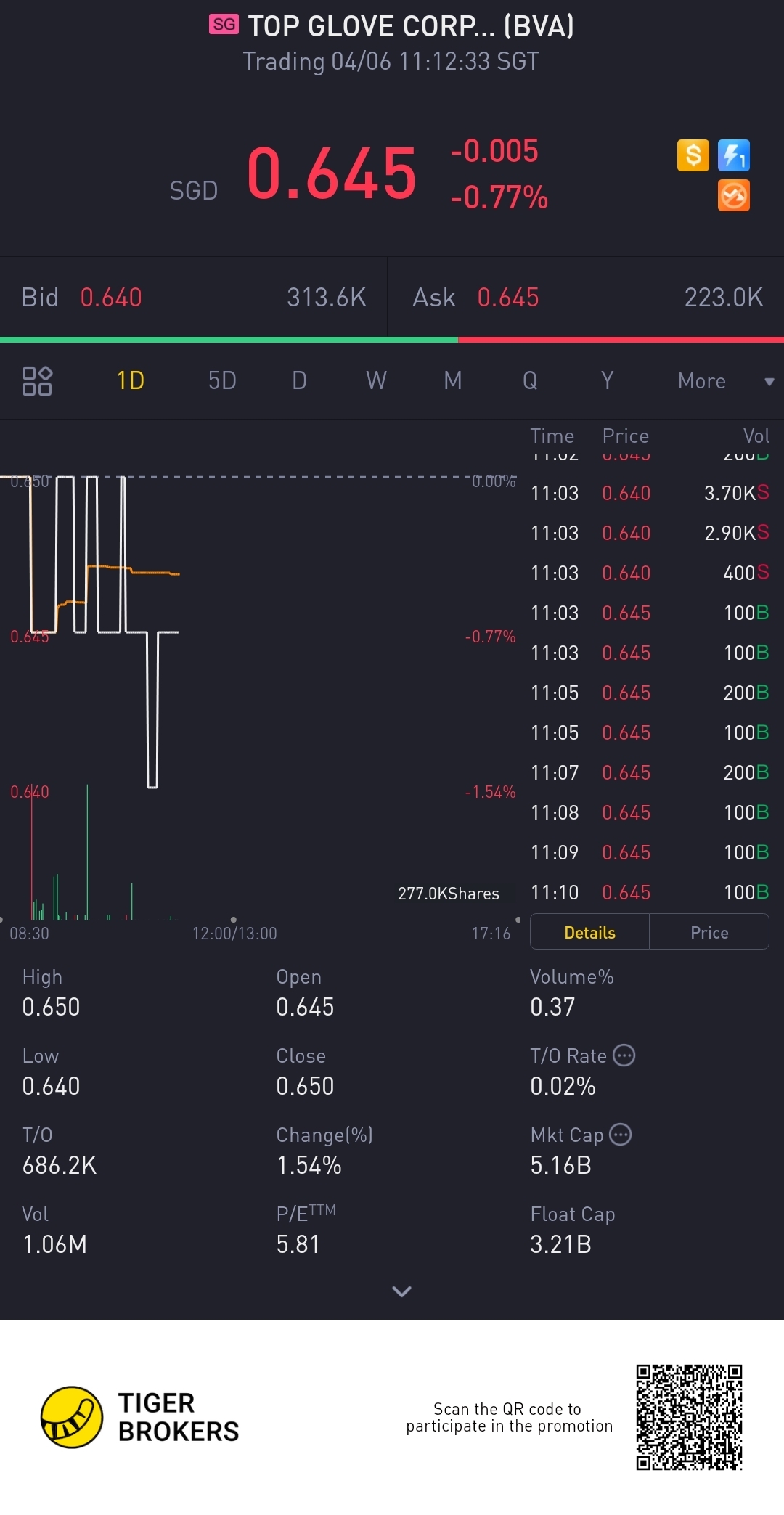Tap the trade row with 2.90K volume
Viewport: 784px width, 1515px height.
point(650,533)
